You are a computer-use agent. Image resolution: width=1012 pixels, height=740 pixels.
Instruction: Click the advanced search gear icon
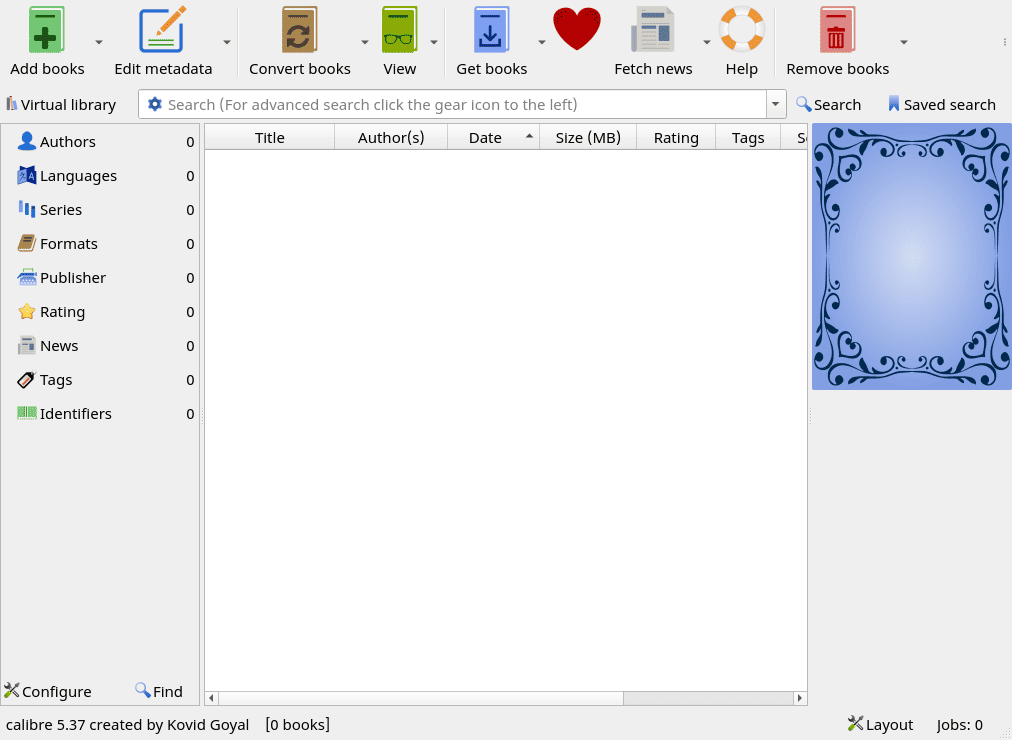point(154,104)
